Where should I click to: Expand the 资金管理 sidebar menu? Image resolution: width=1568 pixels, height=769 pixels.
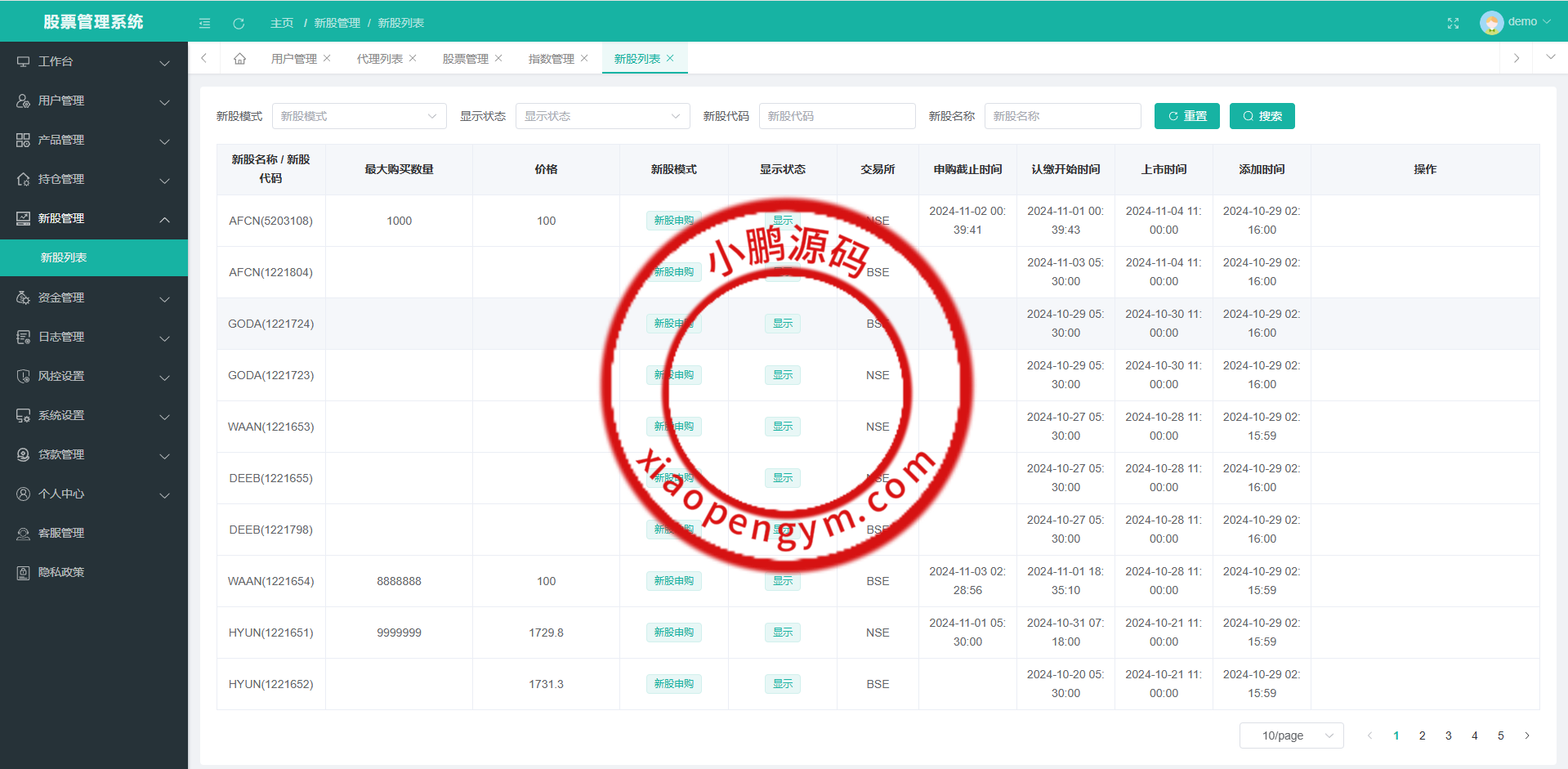click(x=93, y=297)
